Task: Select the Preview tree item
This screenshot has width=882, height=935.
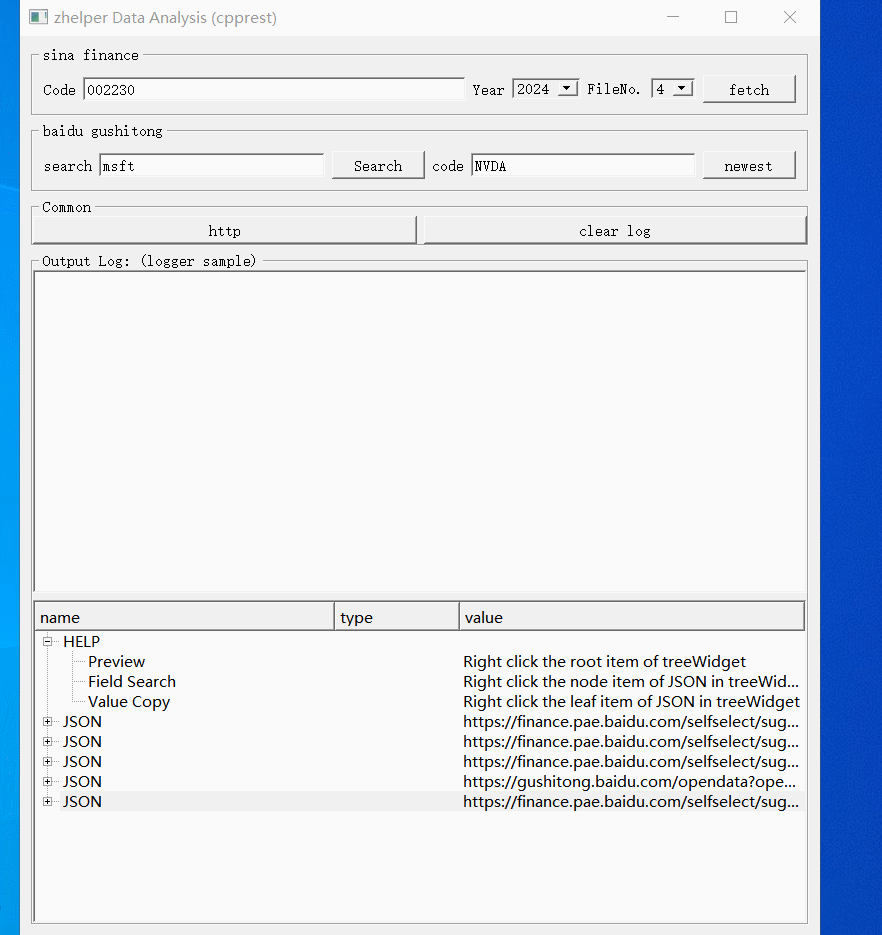Action: click(116, 662)
